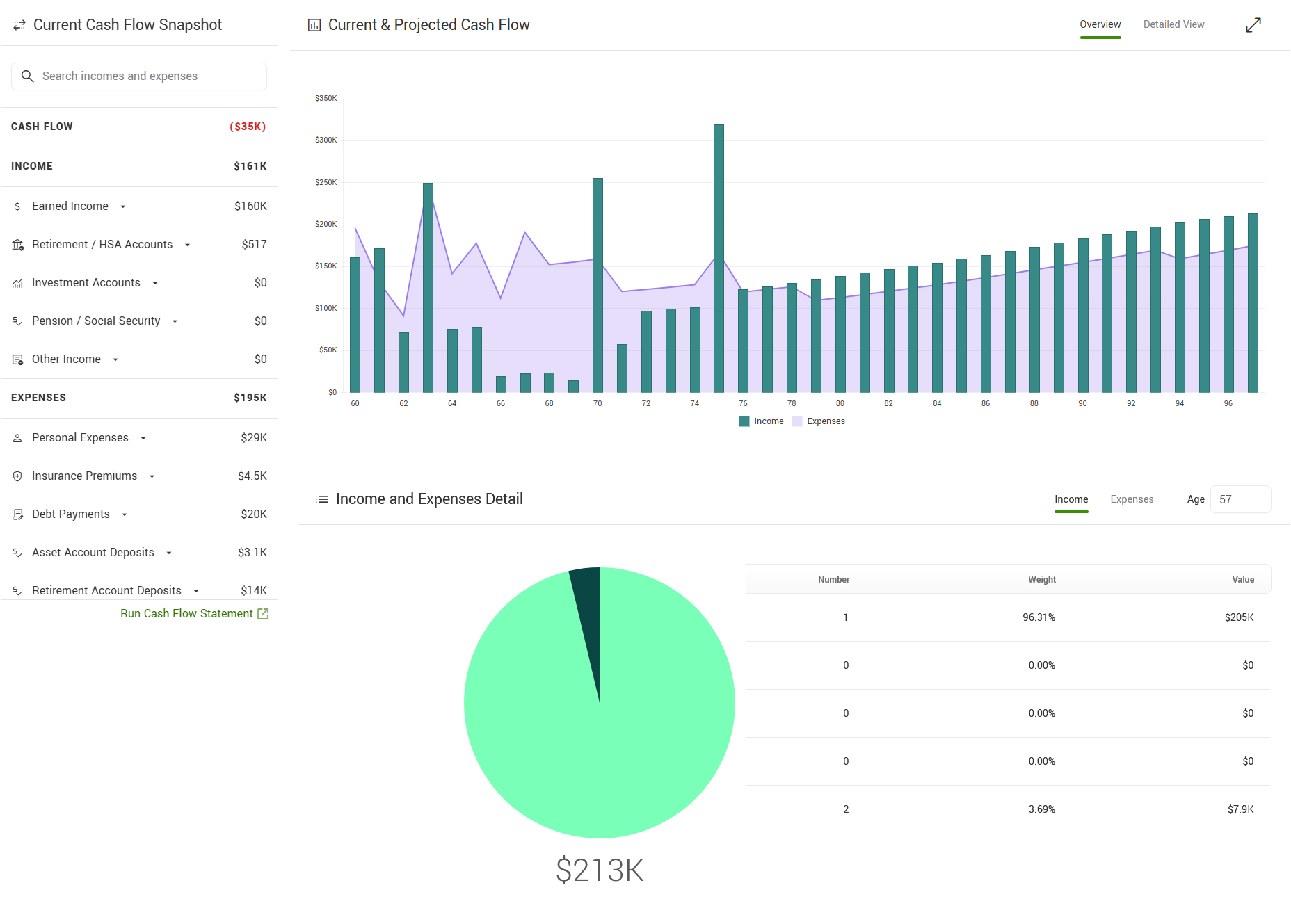This screenshot has width=1291, height=924.
Task: Toggle the Income legend series
Action: click(x=761, y=421)
